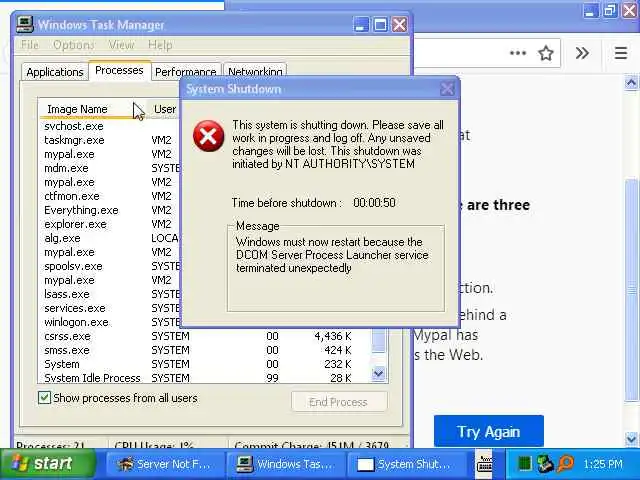Click the keyboard icon on the taskbar

pyautogui.click(x=484, y=464)
